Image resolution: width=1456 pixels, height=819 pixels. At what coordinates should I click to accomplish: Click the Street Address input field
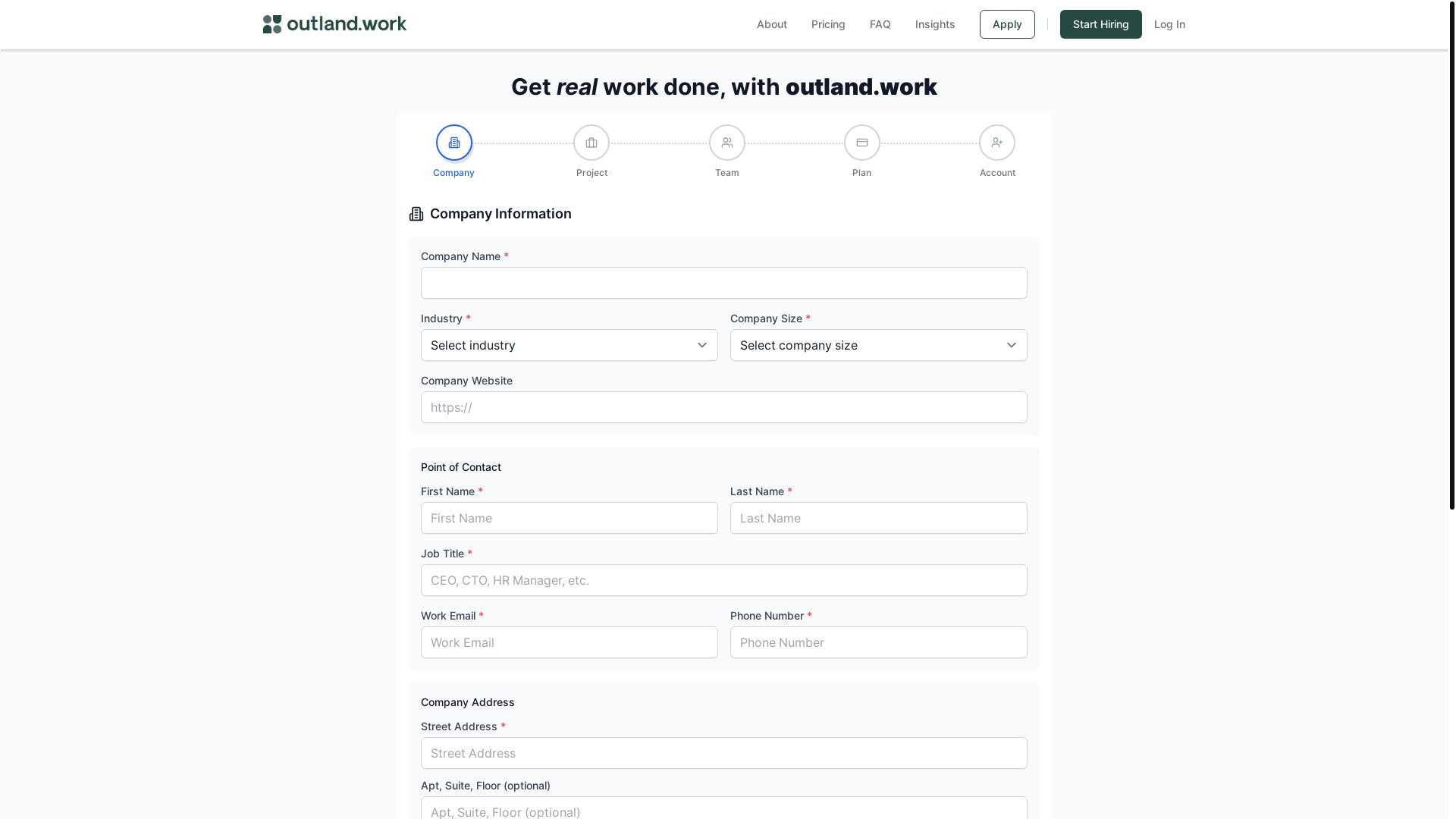(724, 753)
